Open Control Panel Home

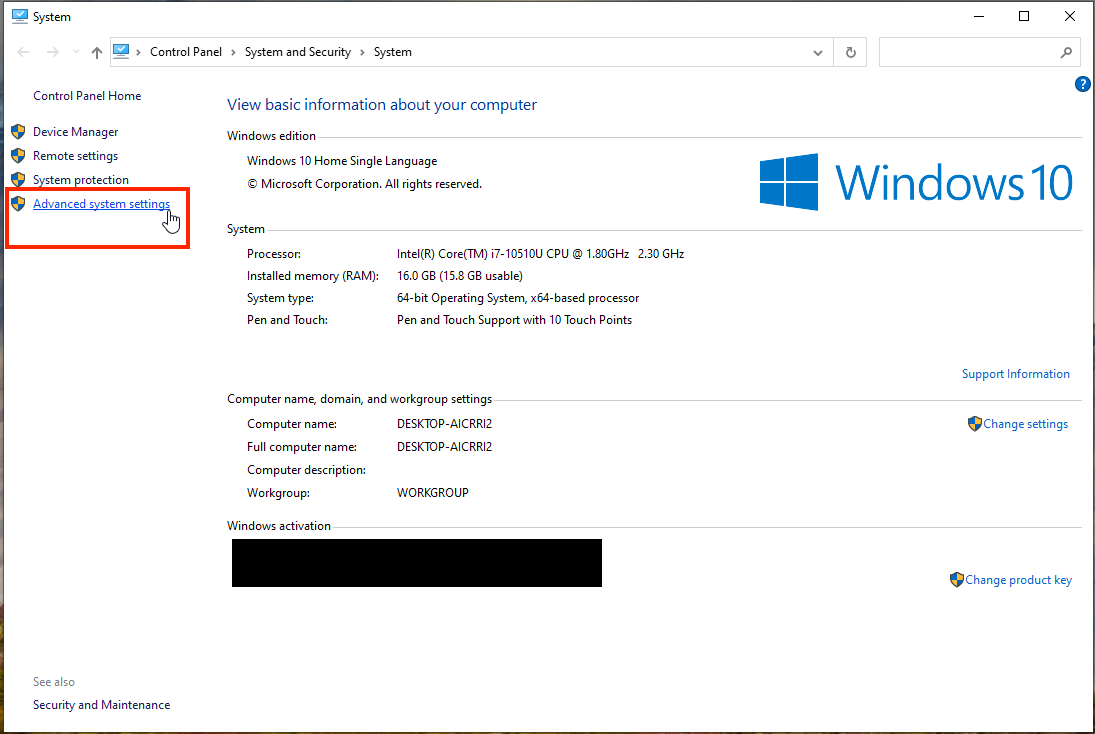[87, 96]
